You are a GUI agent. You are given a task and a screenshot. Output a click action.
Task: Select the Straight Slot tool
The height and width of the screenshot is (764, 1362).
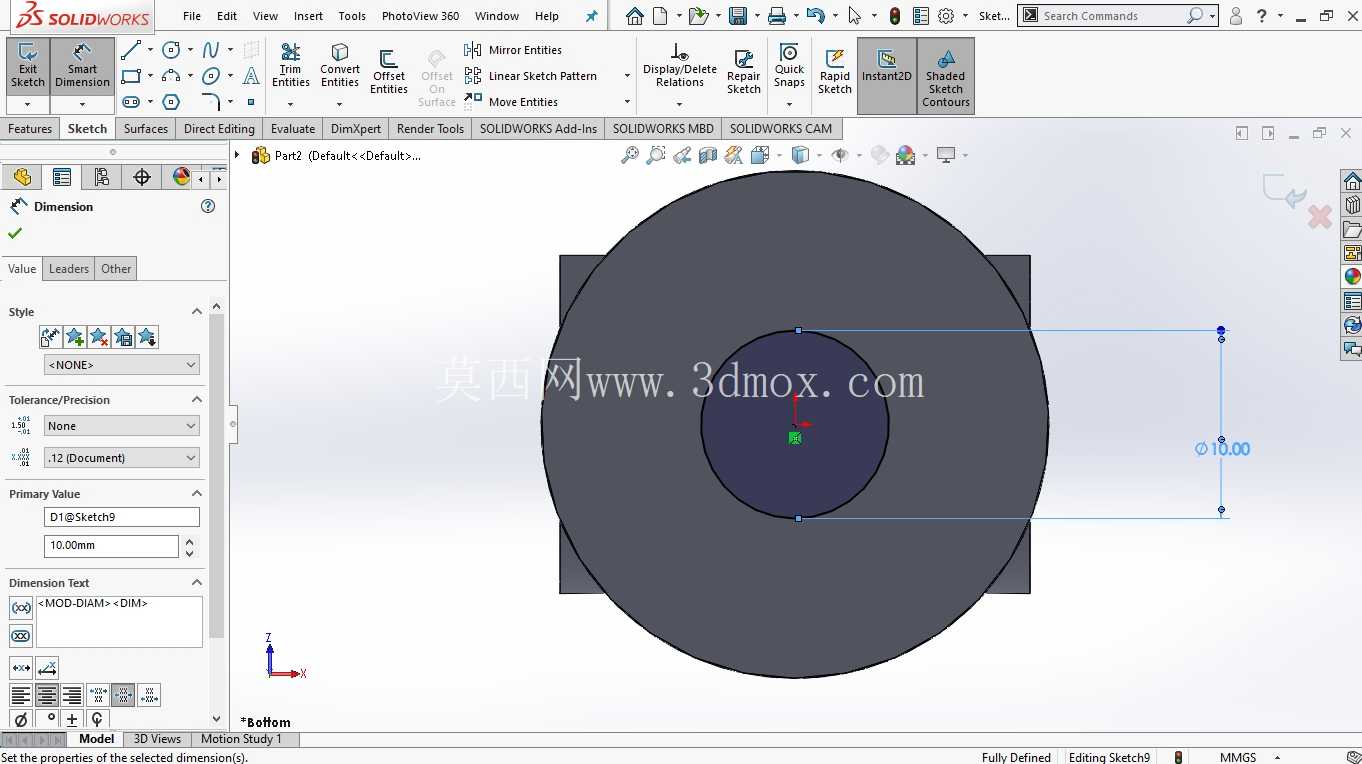pyautogui.click(x=131, y=102)
